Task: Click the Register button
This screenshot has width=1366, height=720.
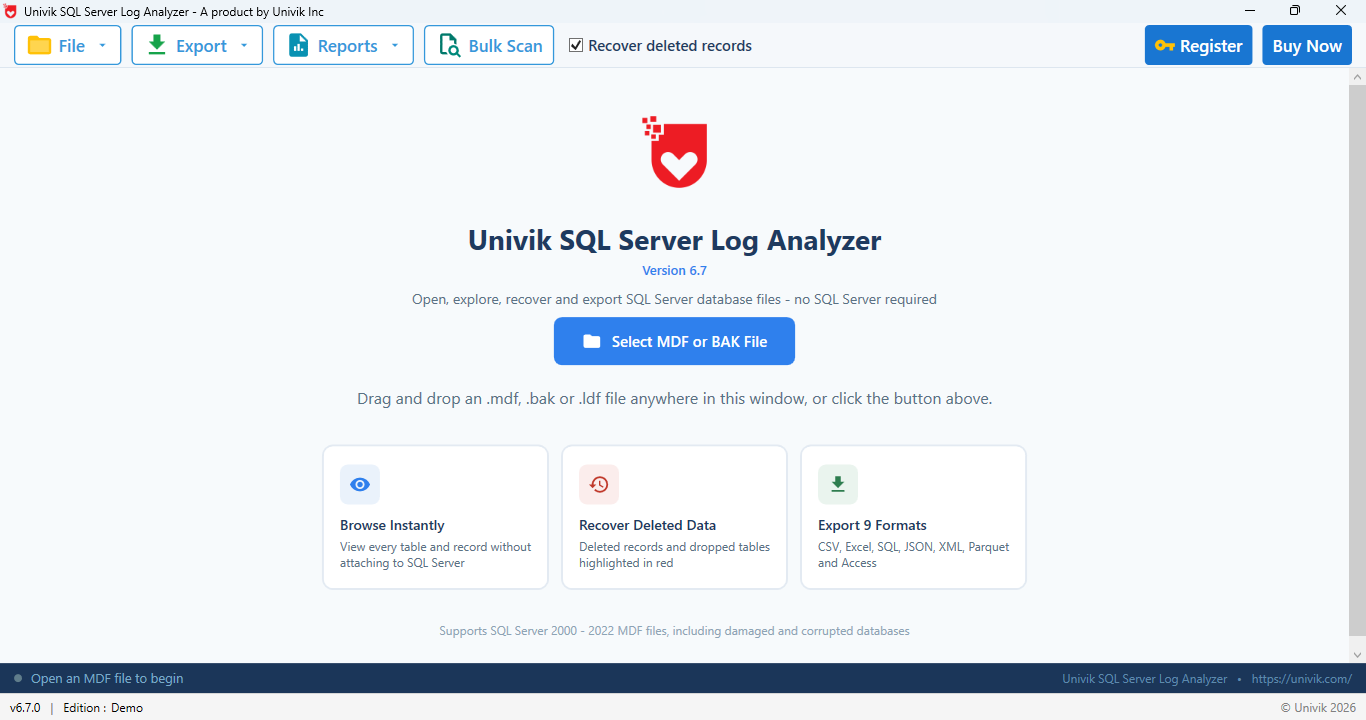Action: coord(1198,45)
